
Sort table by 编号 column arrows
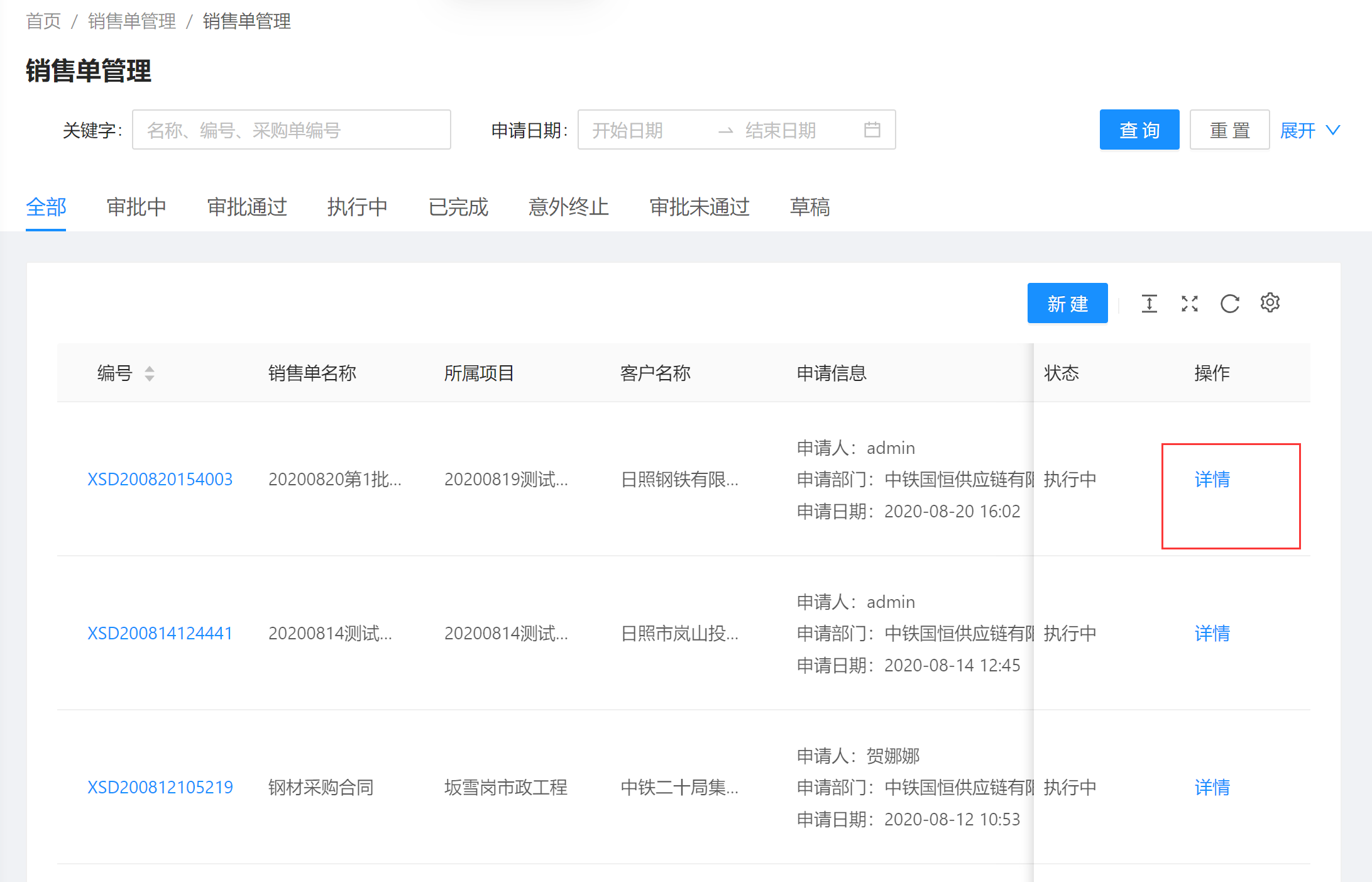coord(149,373)
